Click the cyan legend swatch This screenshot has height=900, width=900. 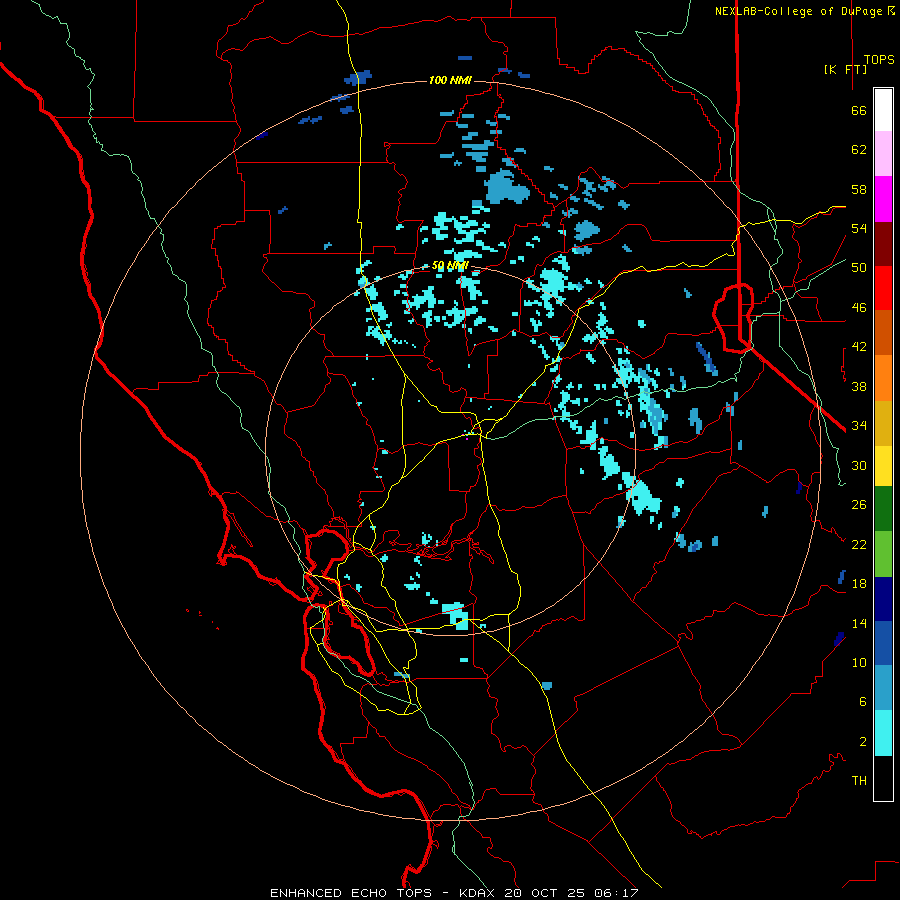tap(883, 733)
